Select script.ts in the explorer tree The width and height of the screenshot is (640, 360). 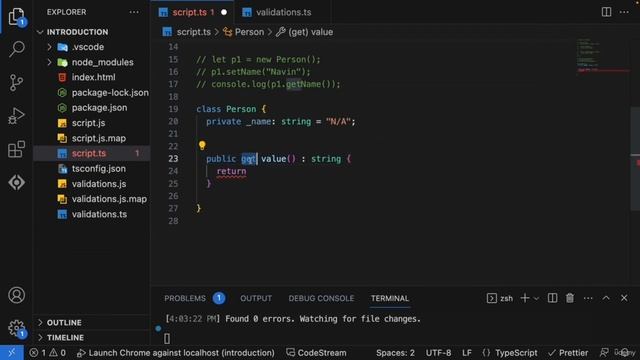point(89,153)
